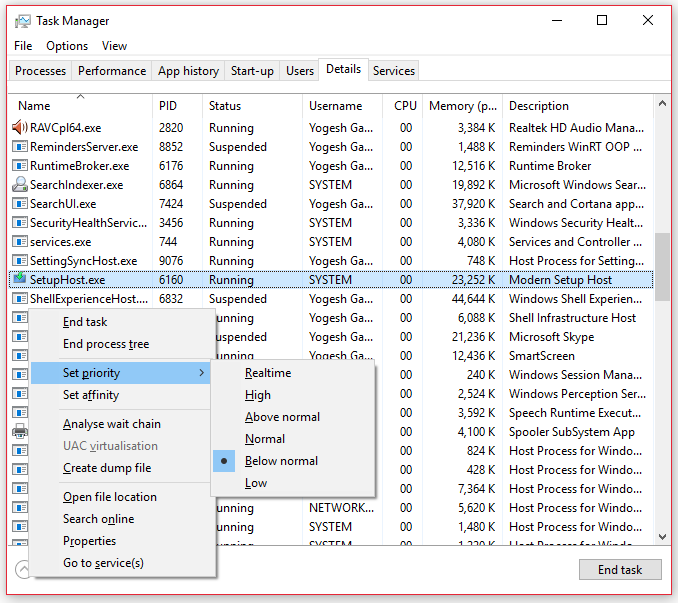Click the vertical scrollbar thumb
This screenshot has width=678, height=603.
click(662, 267)
